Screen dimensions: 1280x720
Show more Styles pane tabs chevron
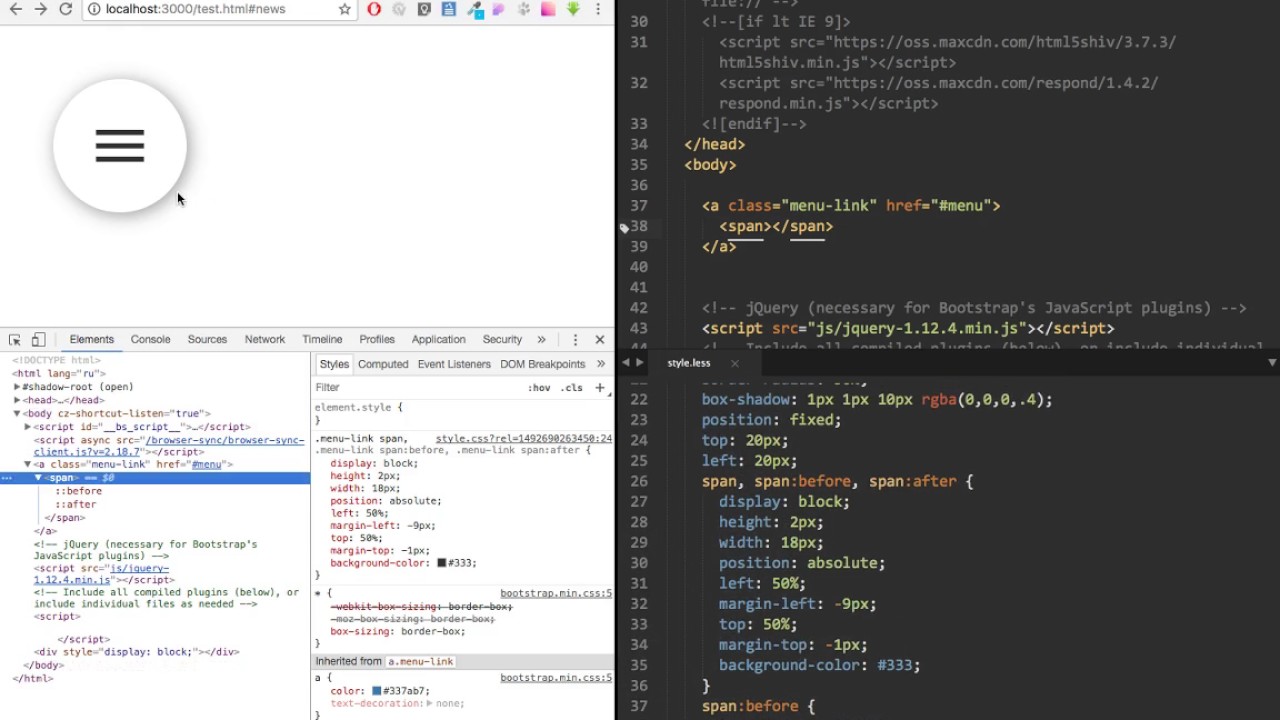[600, 364]
